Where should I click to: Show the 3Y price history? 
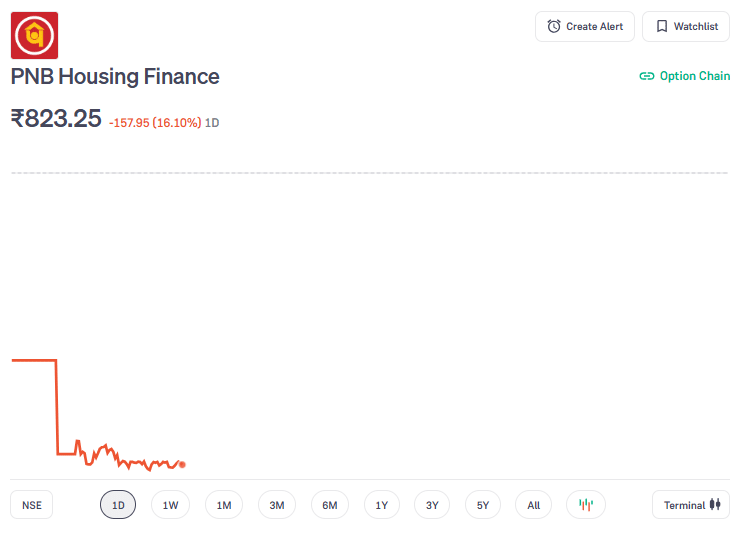[x=432, y=505]
